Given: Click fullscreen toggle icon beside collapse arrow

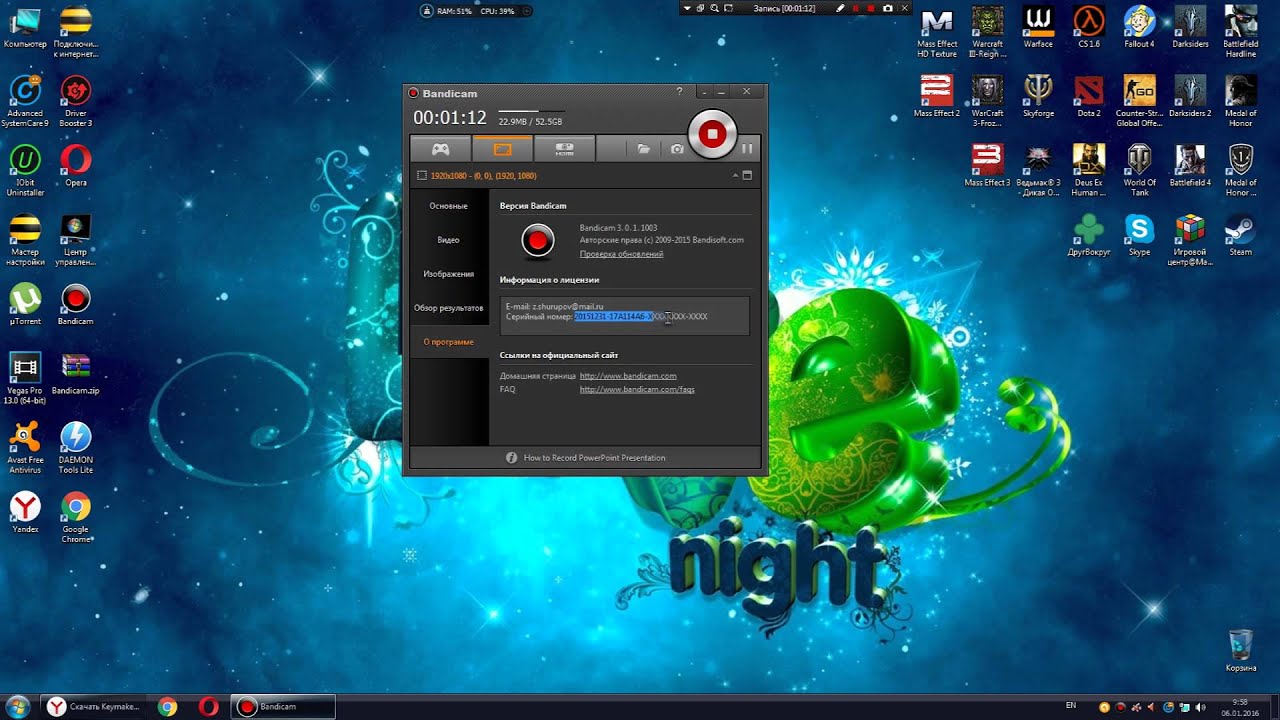Looking at the screenshot, I should (x=747, y=175).
